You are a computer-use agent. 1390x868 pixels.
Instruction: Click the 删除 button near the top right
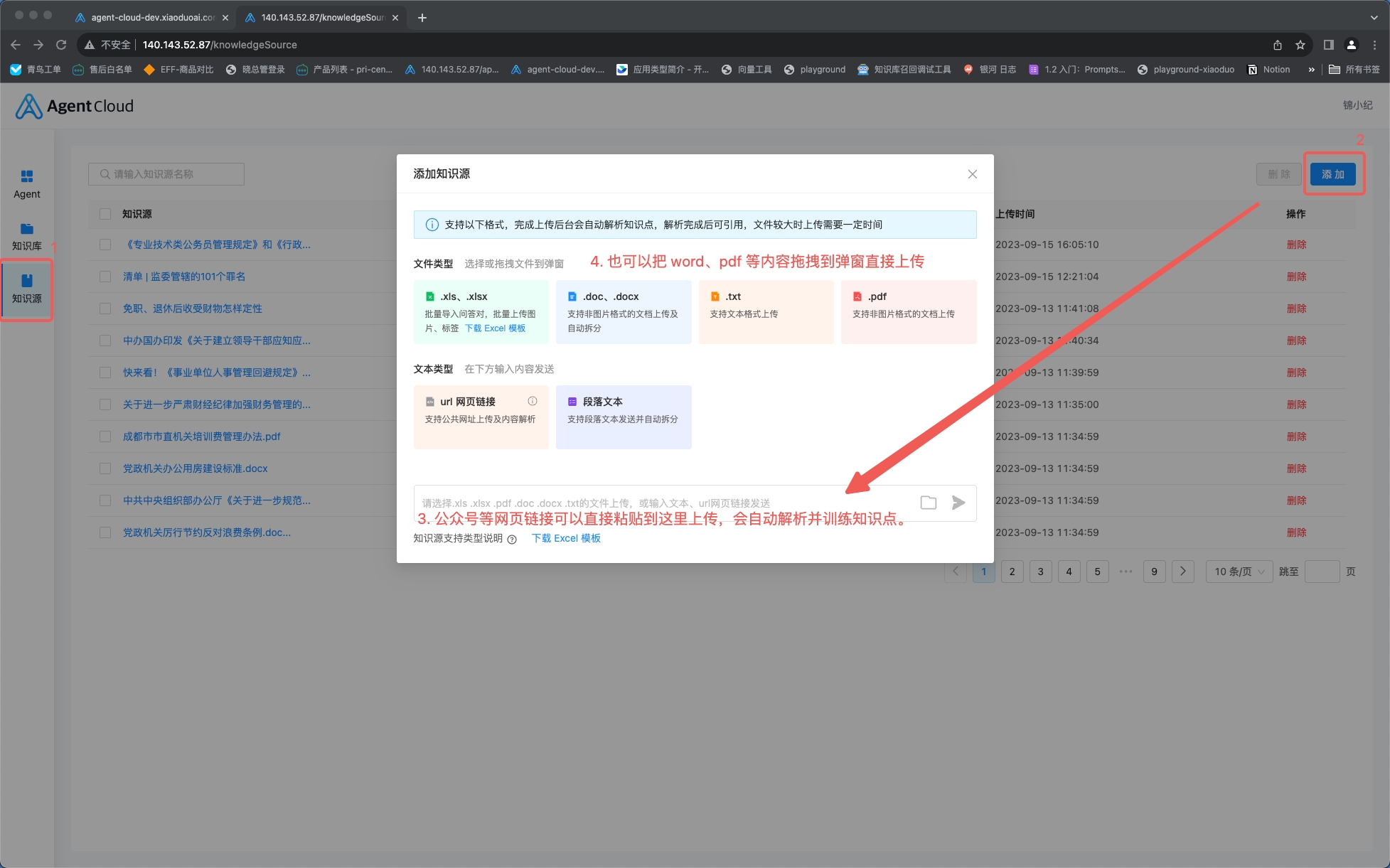click(1278, 174)
